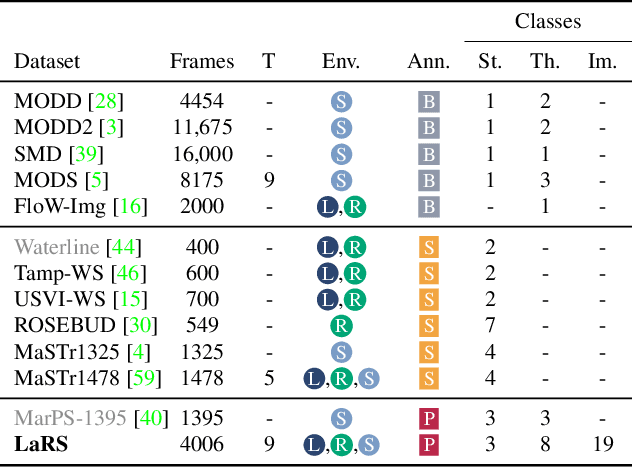The image size is (632, 468).
Task: Click the R environment icon in ROSEBUD row
Action: 341,325
